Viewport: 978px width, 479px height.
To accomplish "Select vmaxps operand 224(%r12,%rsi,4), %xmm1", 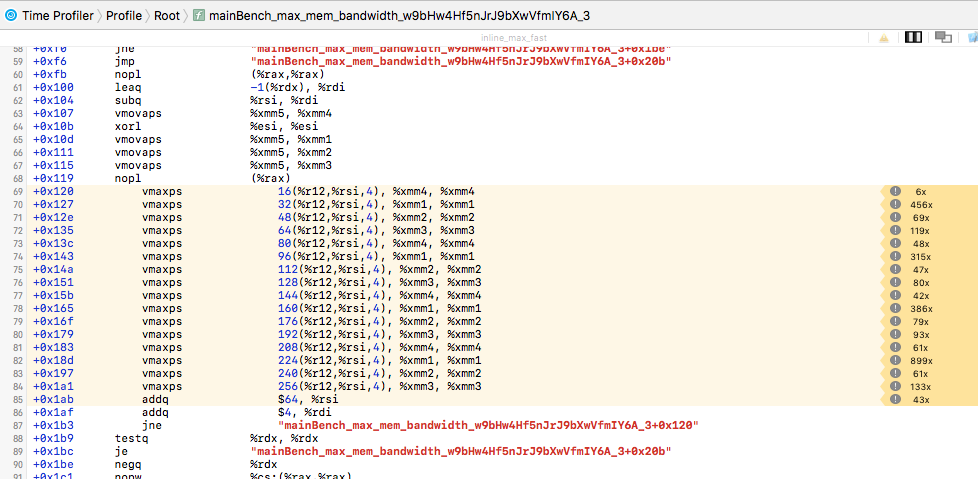I will pyautogui.click(x=379, y=361).
